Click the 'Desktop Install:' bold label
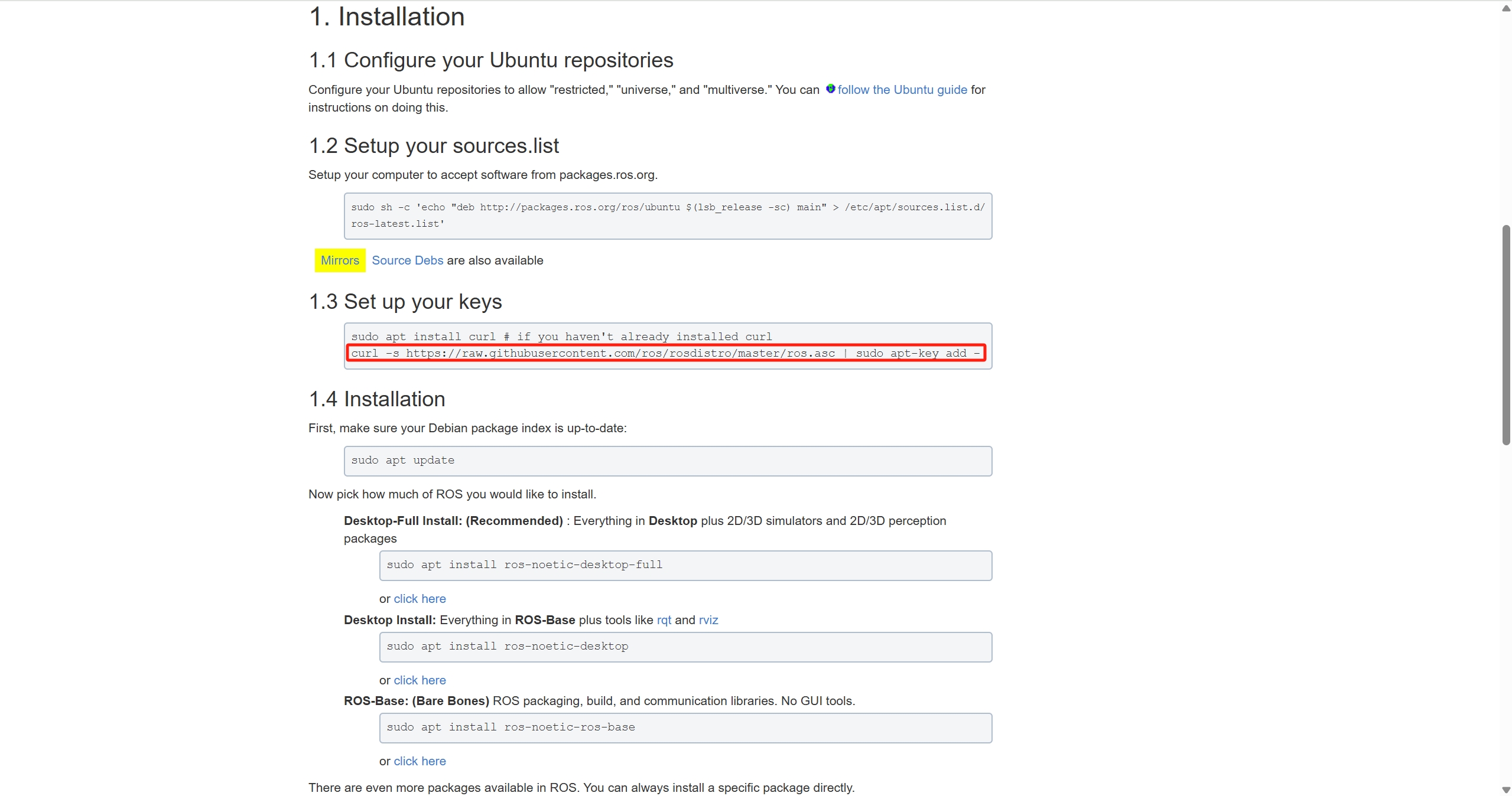The image size is (1512, 796). (x=390, y=620)
